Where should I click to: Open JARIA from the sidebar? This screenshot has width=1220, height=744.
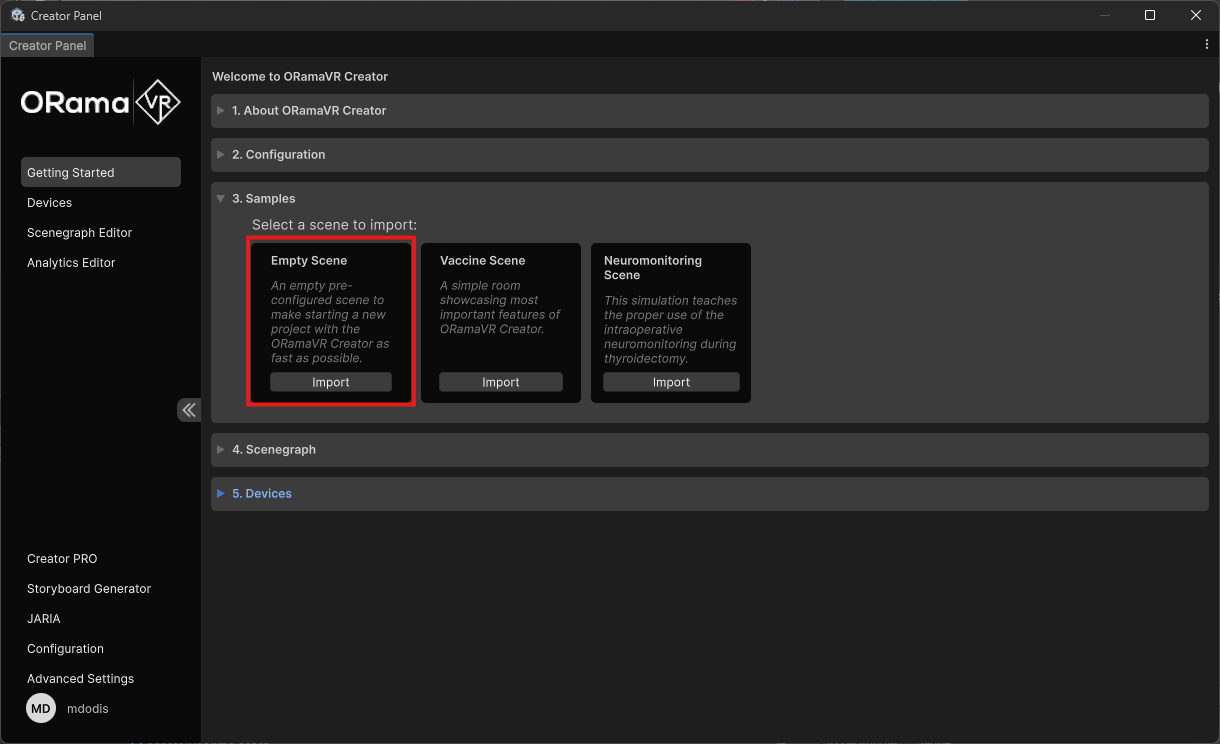tap(101, 618)
